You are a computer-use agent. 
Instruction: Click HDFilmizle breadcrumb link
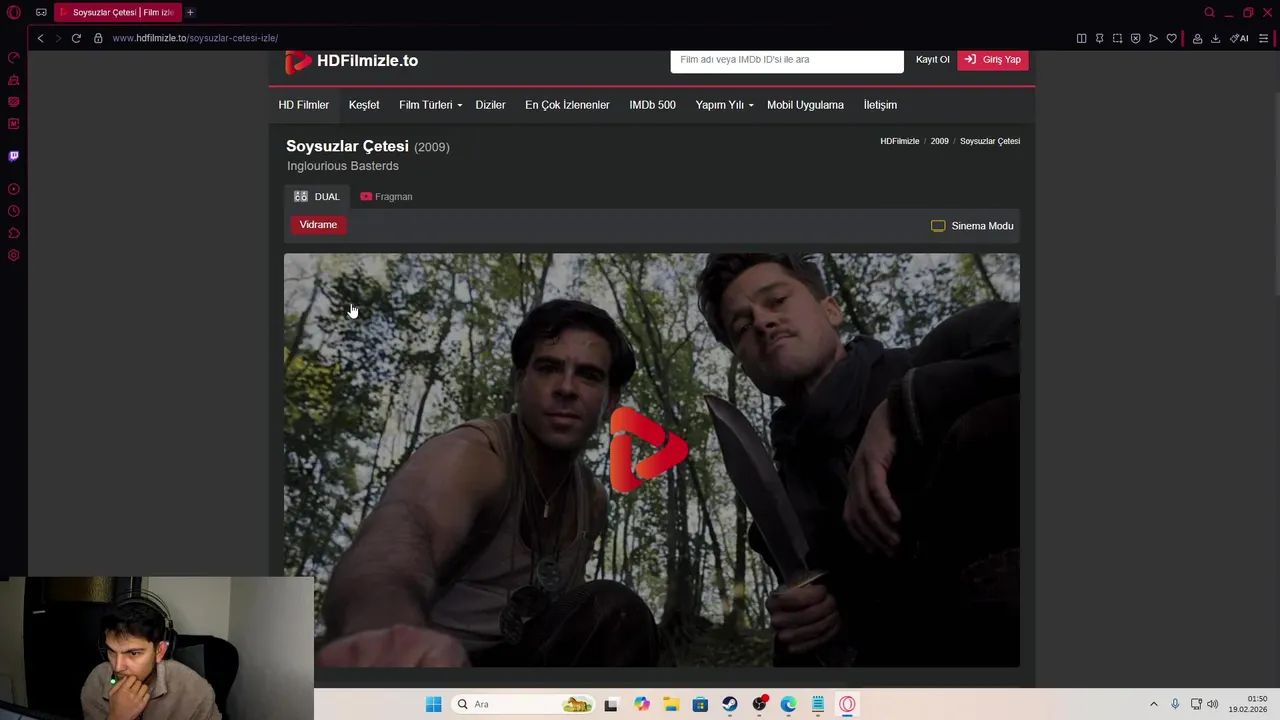point(899,141)
